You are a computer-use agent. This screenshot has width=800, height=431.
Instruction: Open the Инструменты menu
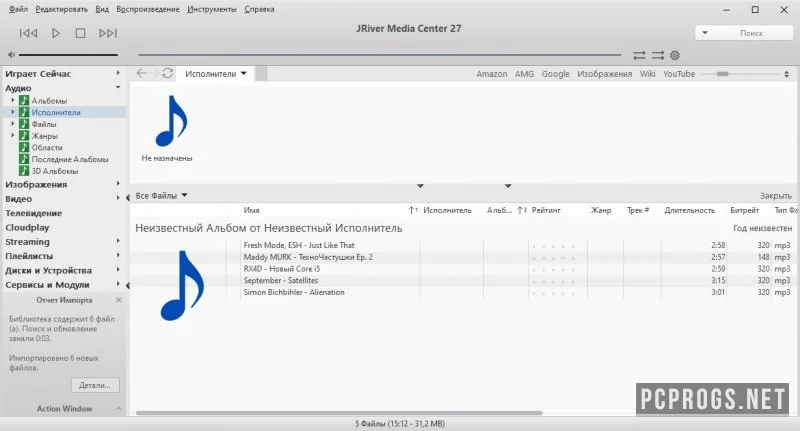(212, 9)
